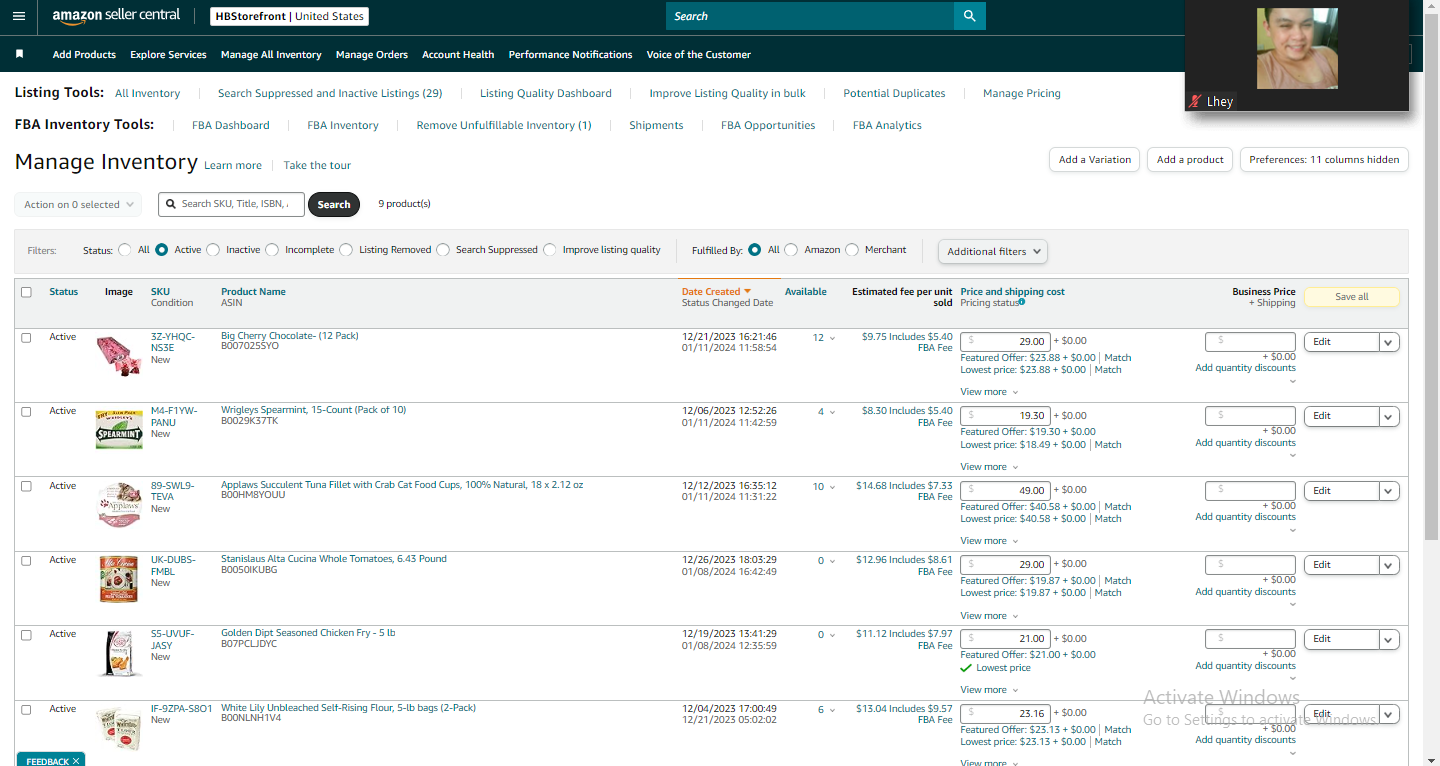Click the muted microphone icon beside Lhey
Viewport: 1440px width, 766px height.
tap(1194, 101)
